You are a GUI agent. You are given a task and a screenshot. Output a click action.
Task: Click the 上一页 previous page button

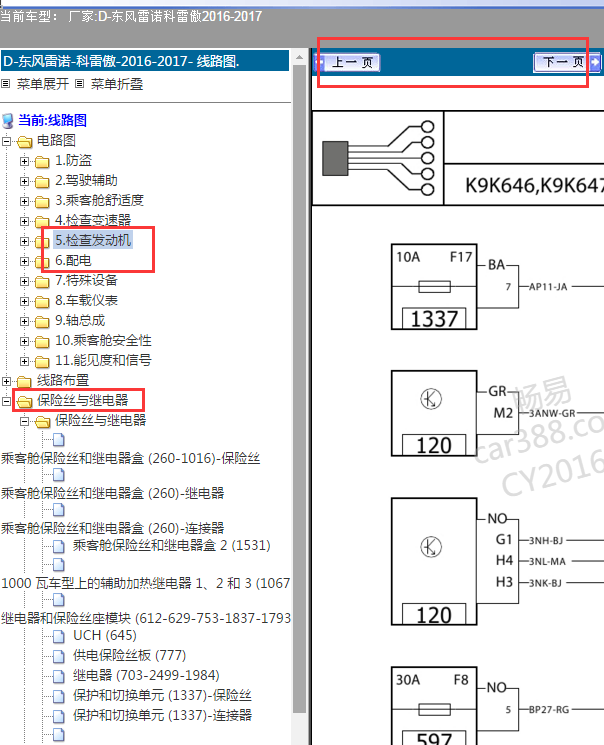(x=347, y=62)
